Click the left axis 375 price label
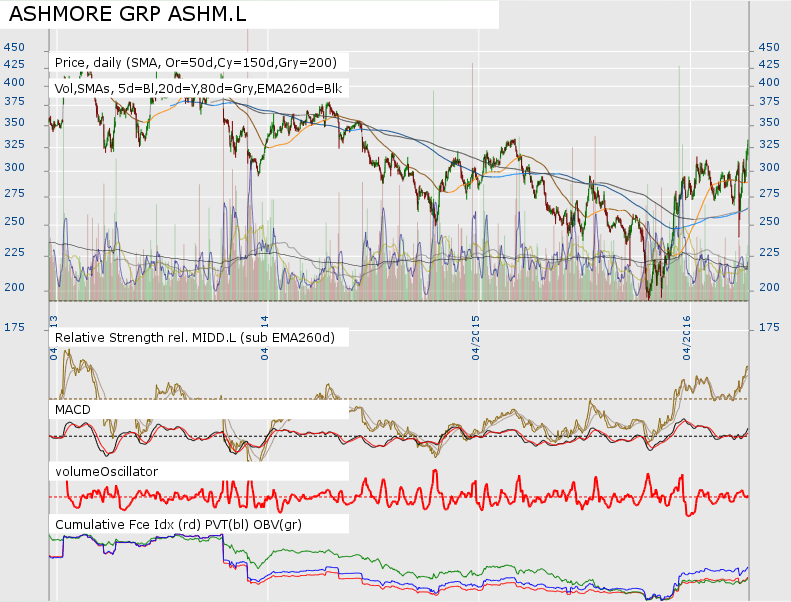The image size is (791, 602). (14, 101)
